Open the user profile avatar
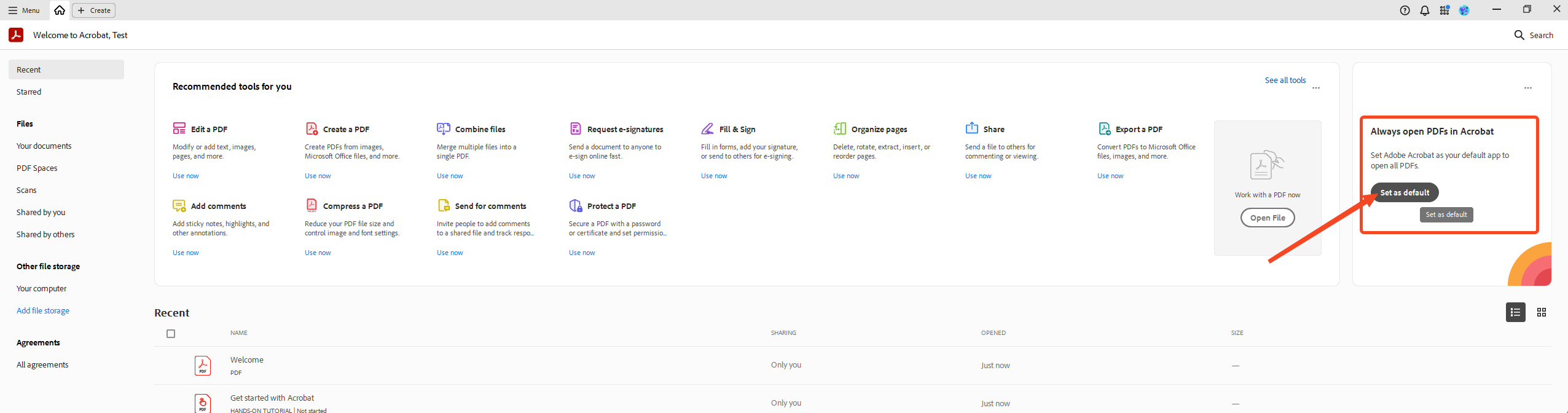 tap(1464, 10)
